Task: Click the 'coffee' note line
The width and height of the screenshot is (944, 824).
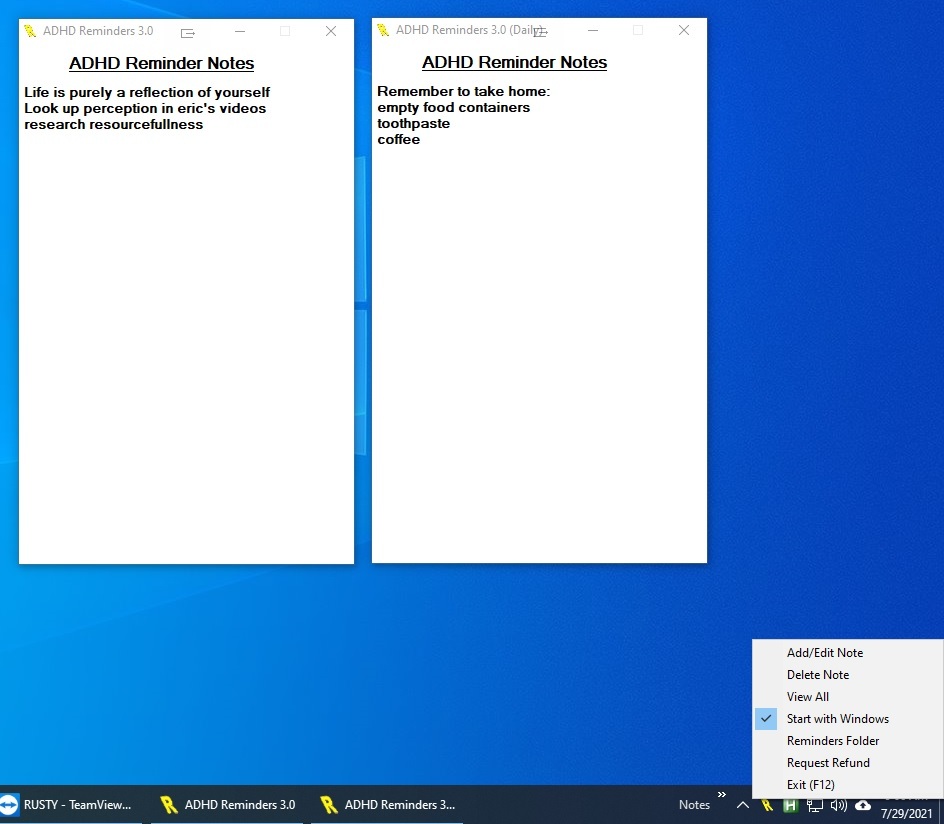Action: [x=399, y=139]
